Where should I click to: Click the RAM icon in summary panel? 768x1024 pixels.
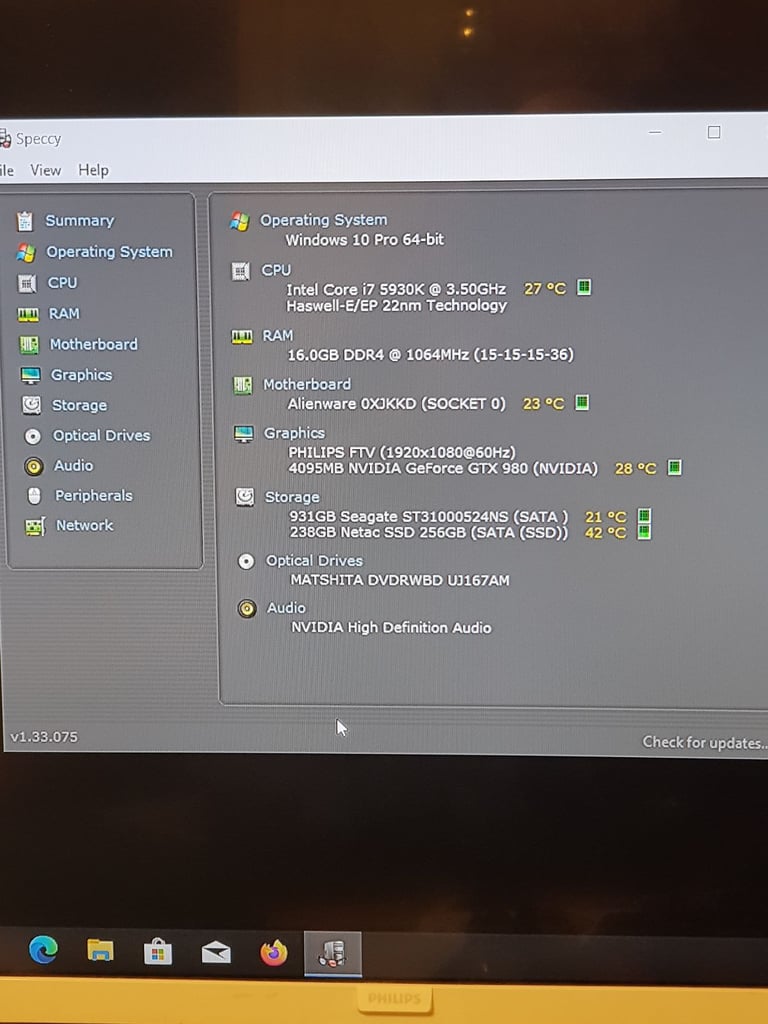pos(242,337)
